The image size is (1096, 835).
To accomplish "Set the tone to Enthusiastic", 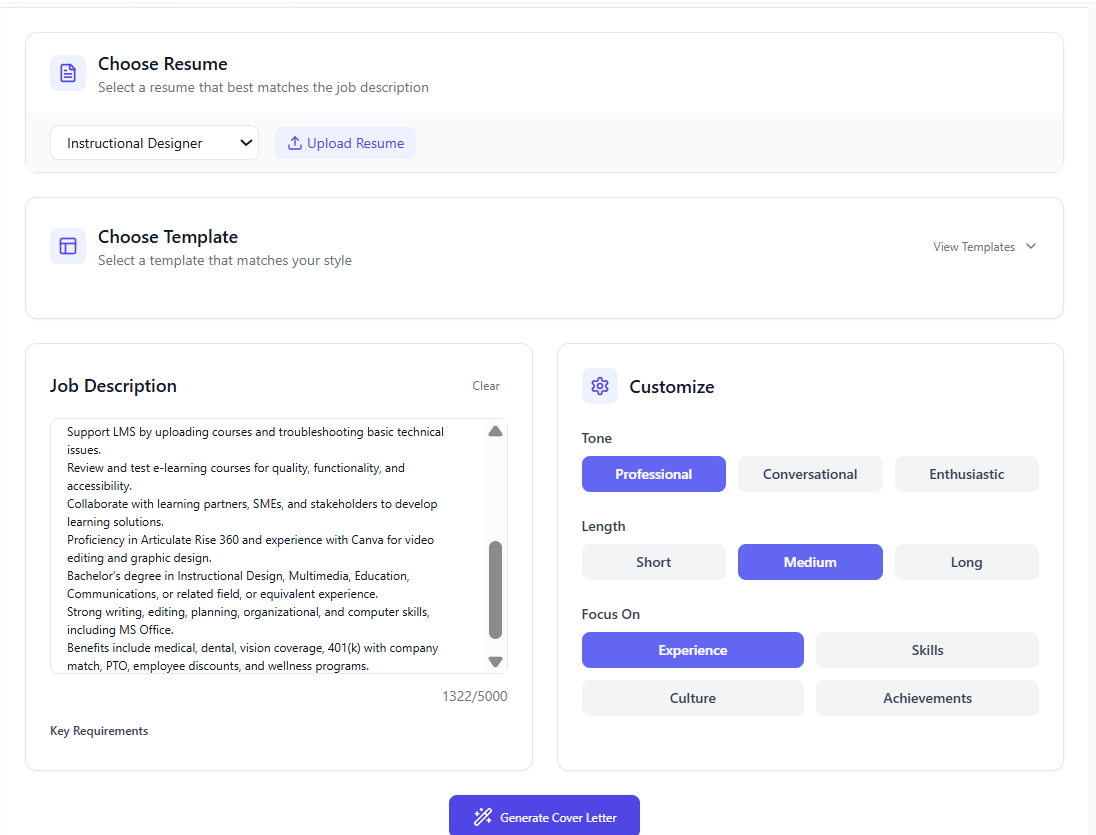I will pyautogui.click(x=966, y=473).
